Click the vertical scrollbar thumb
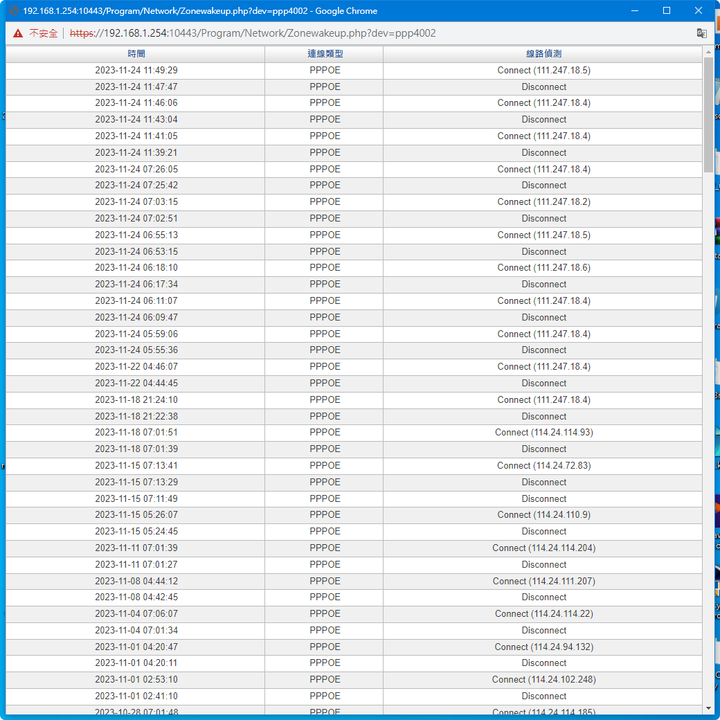The height and width of the screenshot is (720, 720). [x=708, y=115]
